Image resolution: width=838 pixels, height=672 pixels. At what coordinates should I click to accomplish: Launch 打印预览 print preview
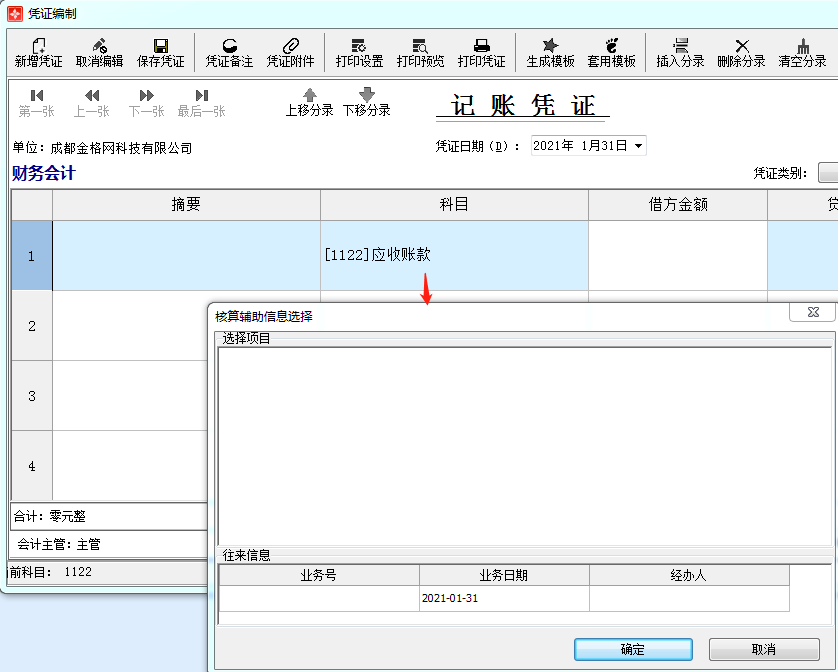420,52
